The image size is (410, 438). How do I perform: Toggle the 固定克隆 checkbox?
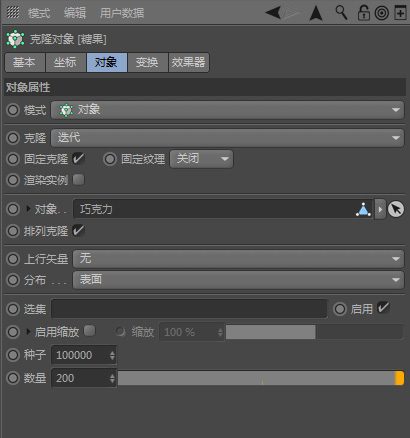(x=78, y=159)
